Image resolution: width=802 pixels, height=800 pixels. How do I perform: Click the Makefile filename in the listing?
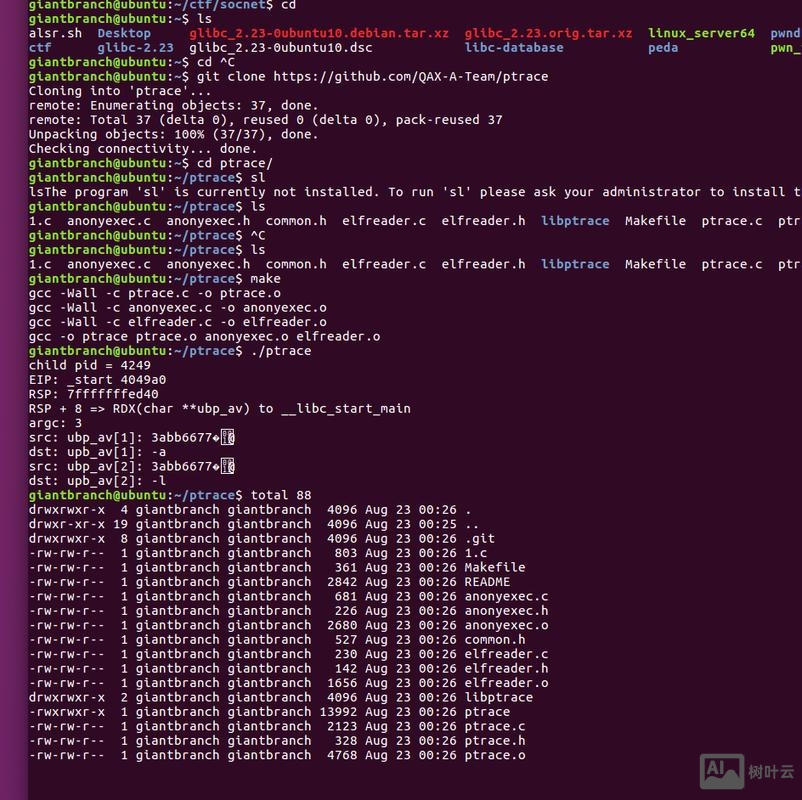(656, 220)
